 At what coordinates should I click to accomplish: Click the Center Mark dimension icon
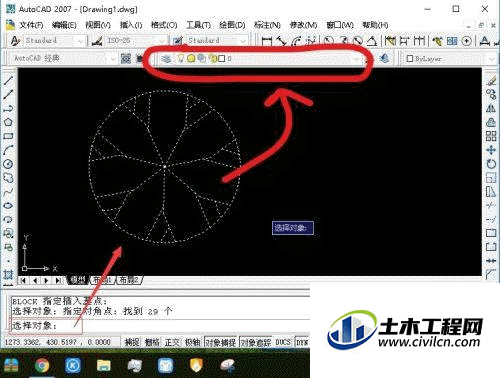pos(467,41)
